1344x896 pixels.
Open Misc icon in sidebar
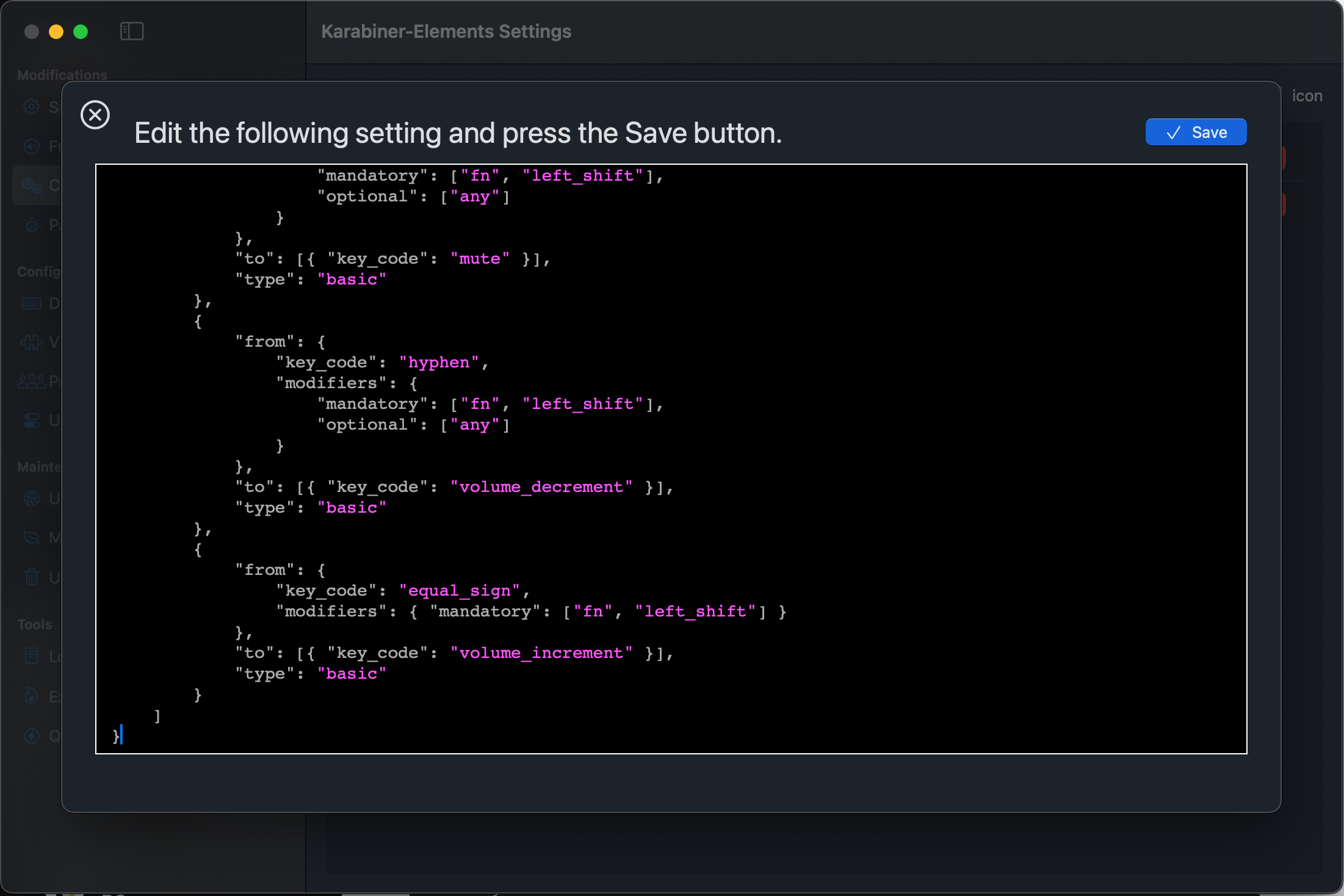pyautogui.click(x=32, y=538)
